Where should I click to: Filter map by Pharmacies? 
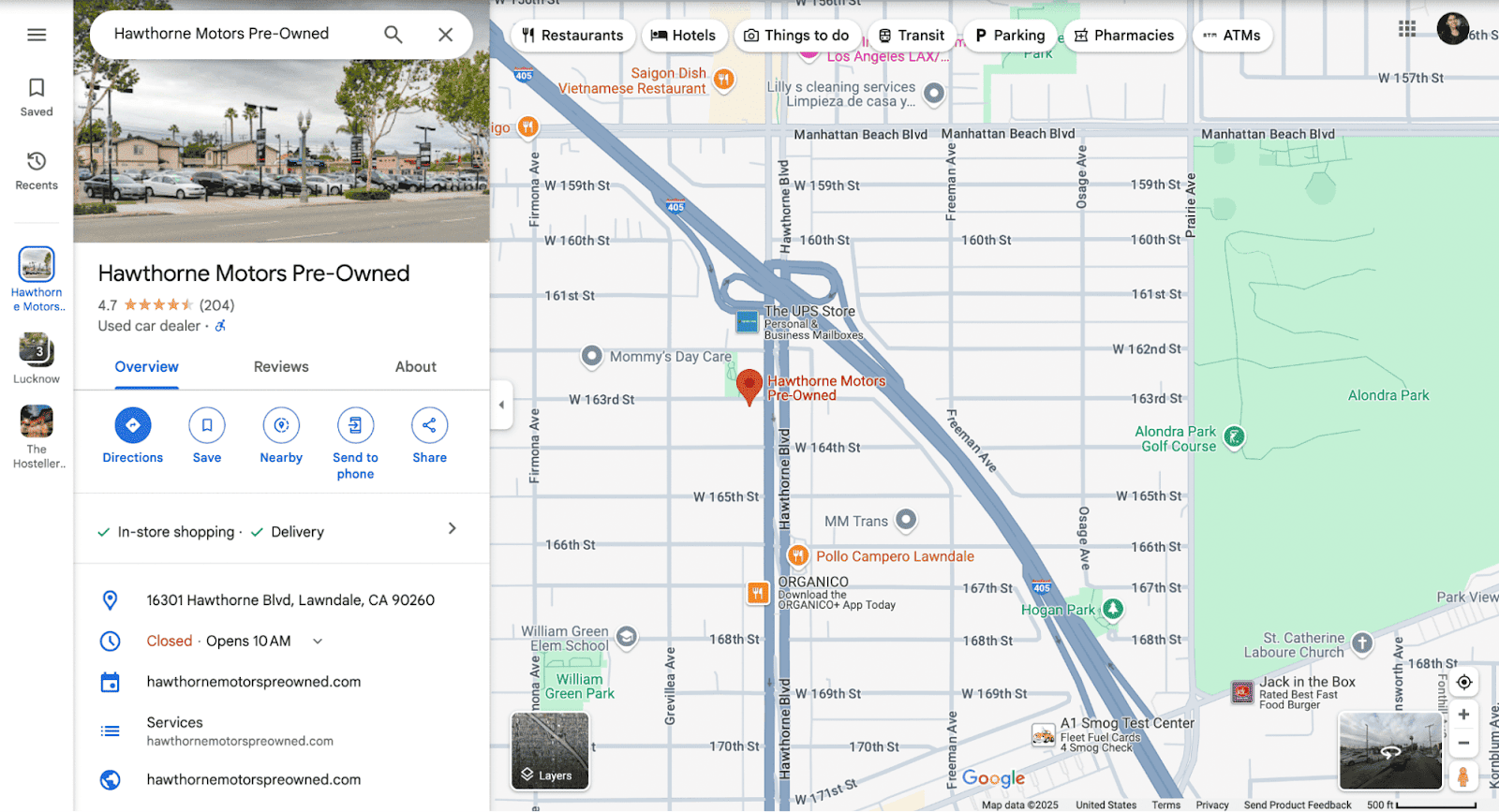(x=1124, y=36)
